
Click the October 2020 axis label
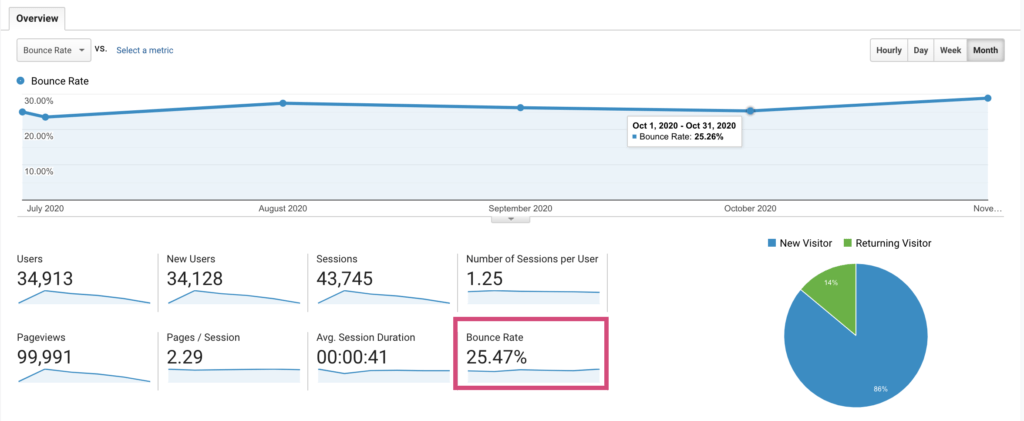pyautogui.click(x=750, y=209)
